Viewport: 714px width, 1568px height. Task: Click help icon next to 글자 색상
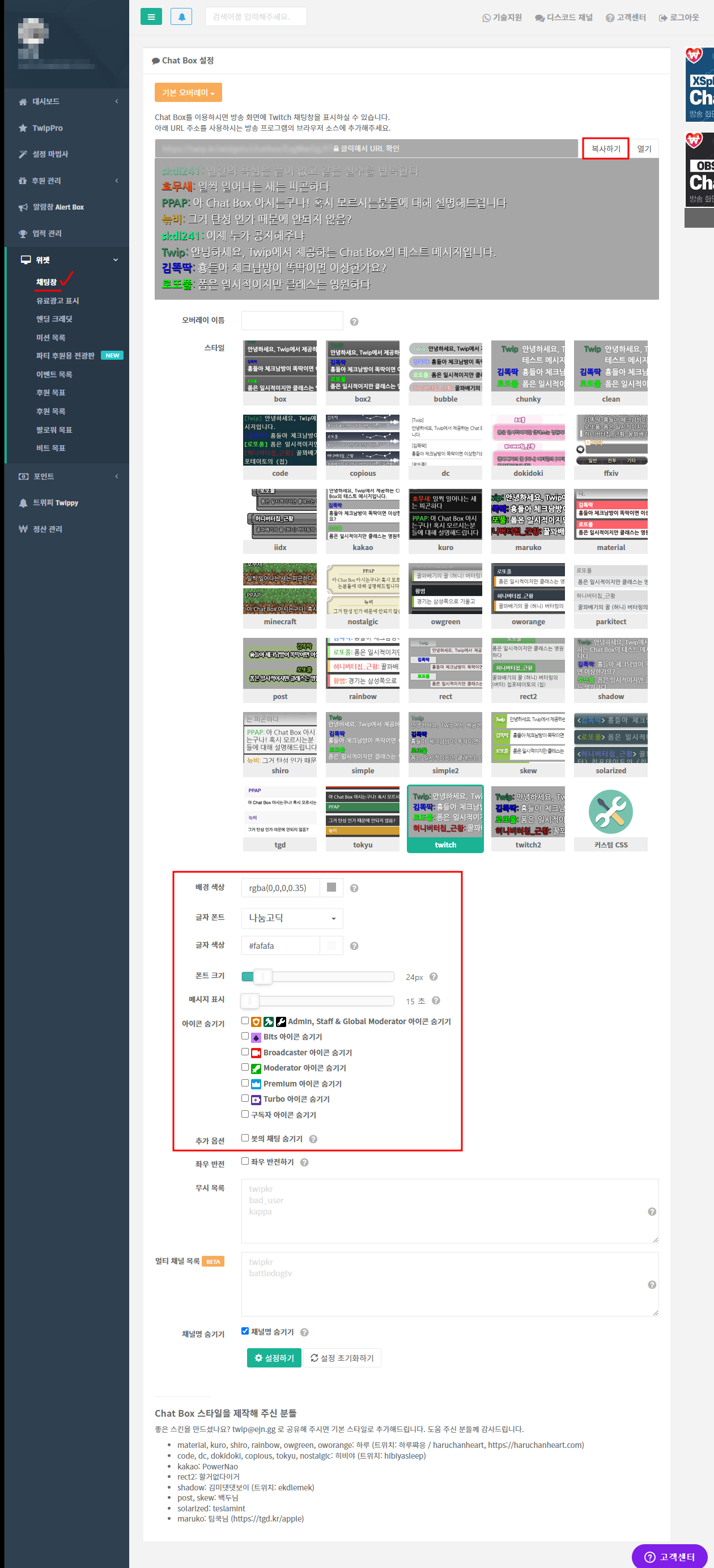tap(354, 946)
